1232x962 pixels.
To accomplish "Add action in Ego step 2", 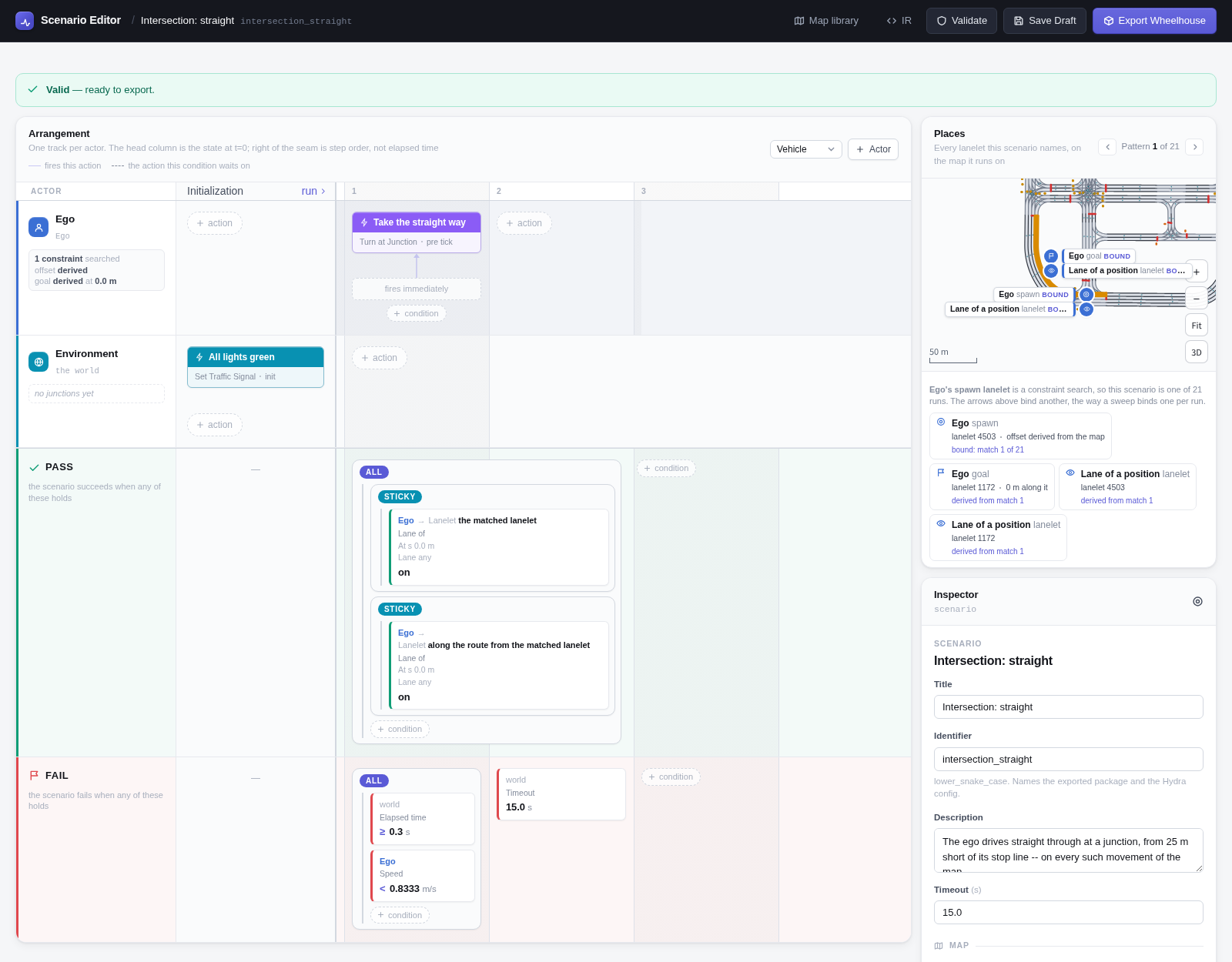I will coord(524,223).
